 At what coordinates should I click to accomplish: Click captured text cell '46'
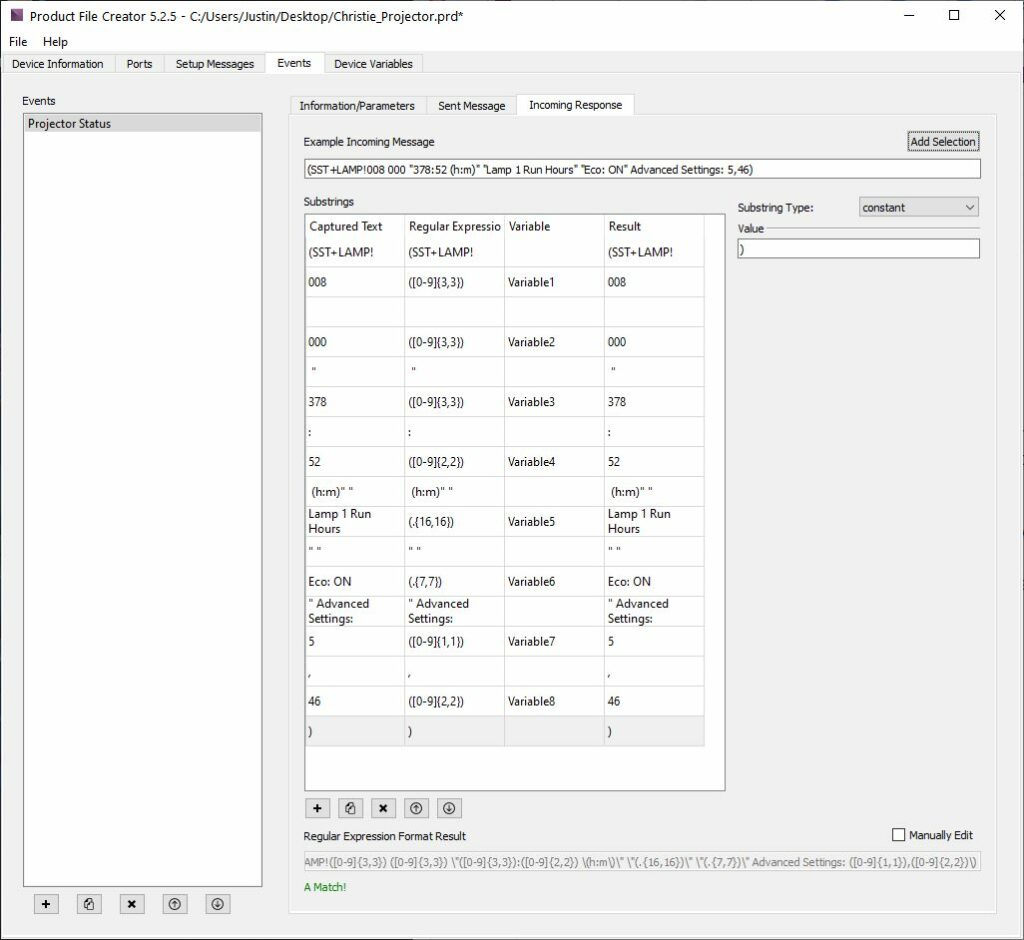[355, 701]
